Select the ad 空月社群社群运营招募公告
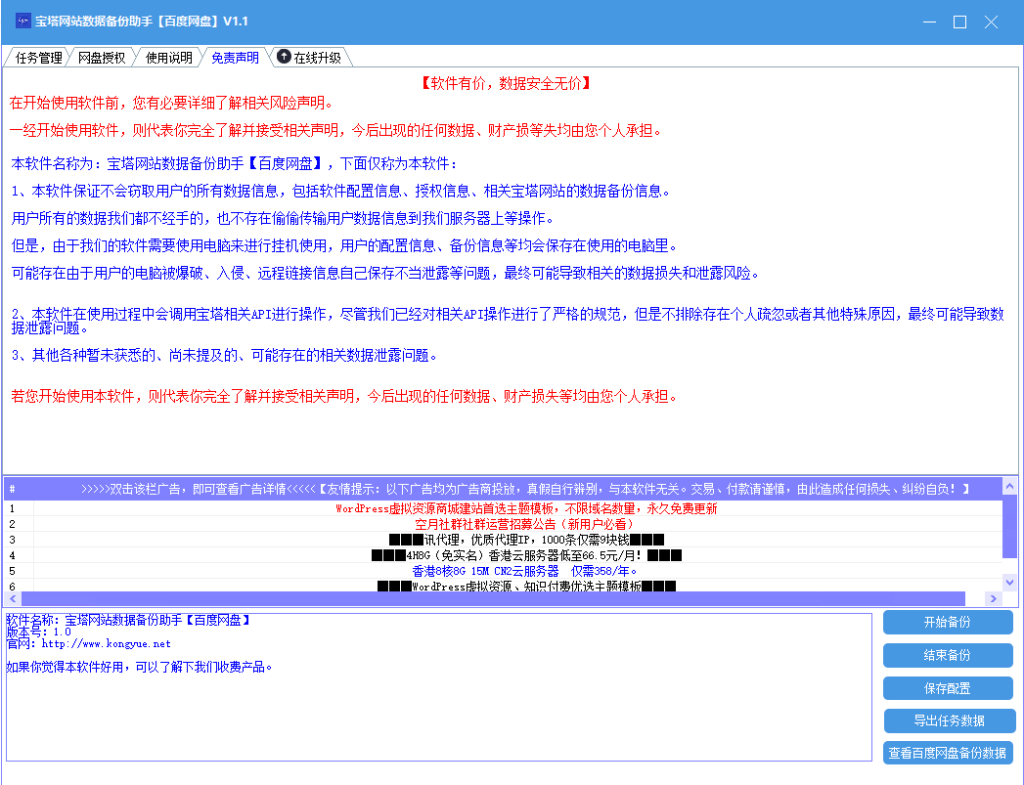Image resolution: width=1024 pixels, height=785 pixels. pos(503,524)
